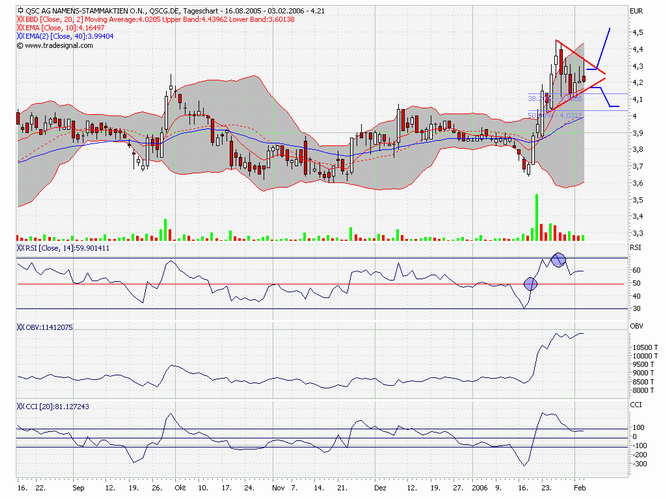Select the 'EMA [Close, 10]:4.16497' legend text

coord(65,28)
